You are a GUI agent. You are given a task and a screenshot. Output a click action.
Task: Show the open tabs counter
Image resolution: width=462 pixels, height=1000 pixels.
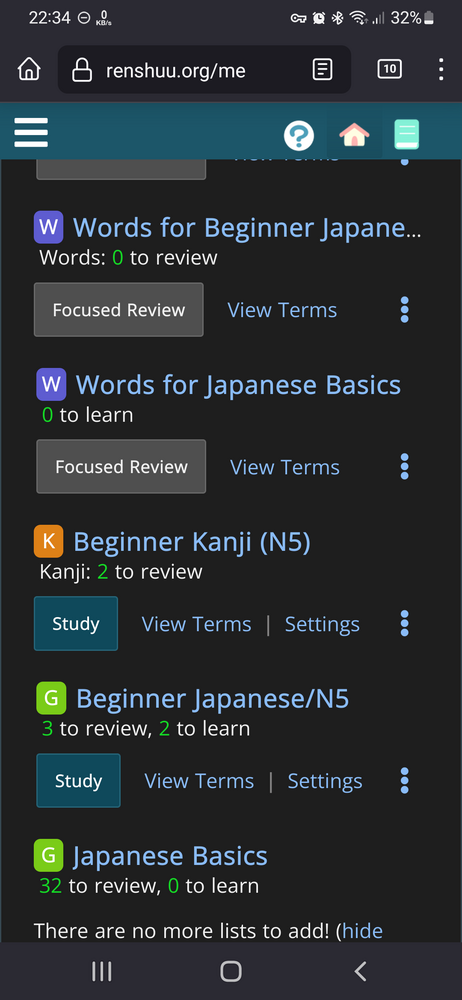[389, 69]
